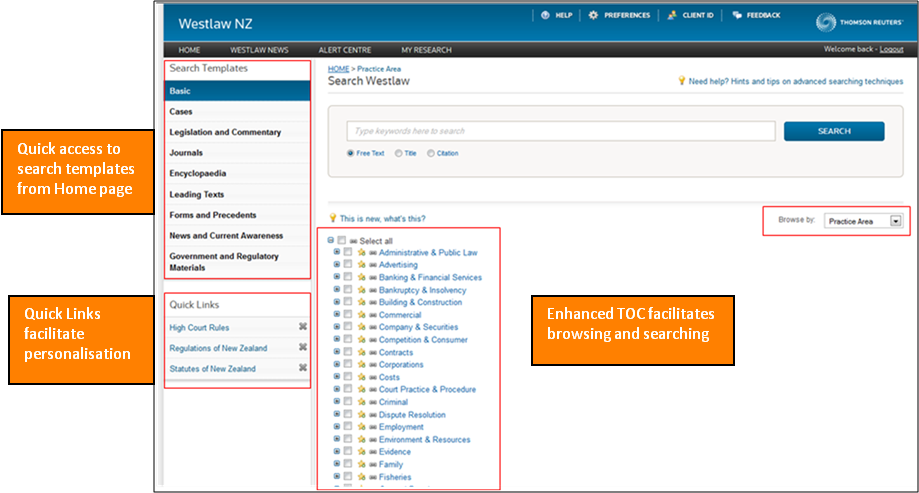This screenshot has width=919, height=493.
Task: Check the Court Practice & Procedure checkbox
Action: pos(348,388)
